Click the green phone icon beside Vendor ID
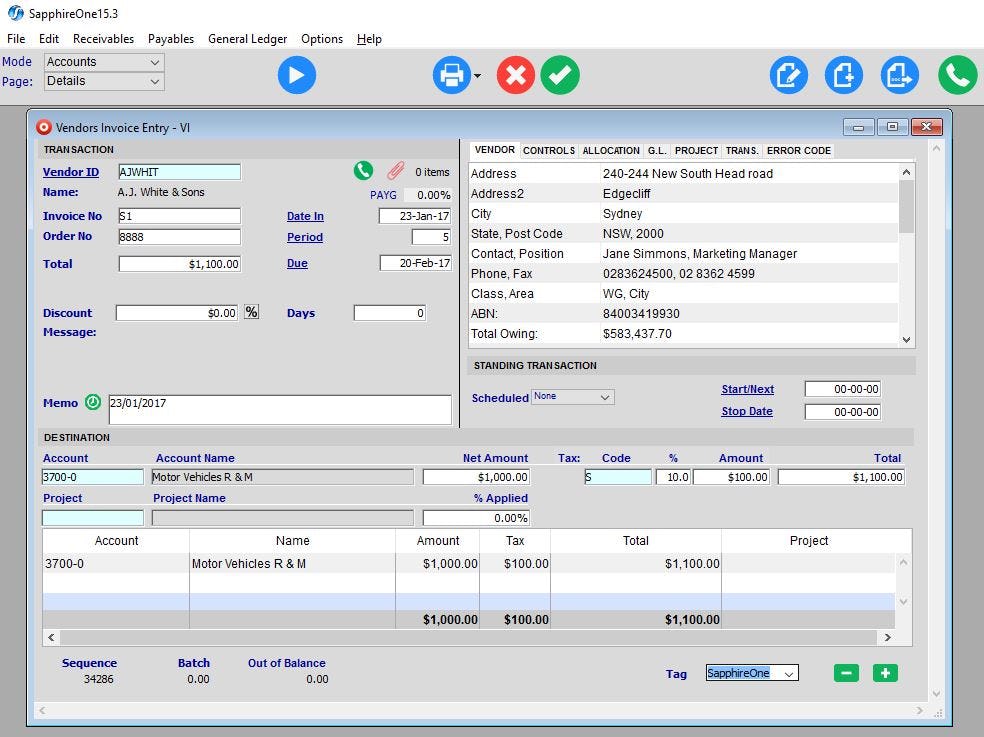The width and height of the screenshot is (984, 737). (362, 171)
